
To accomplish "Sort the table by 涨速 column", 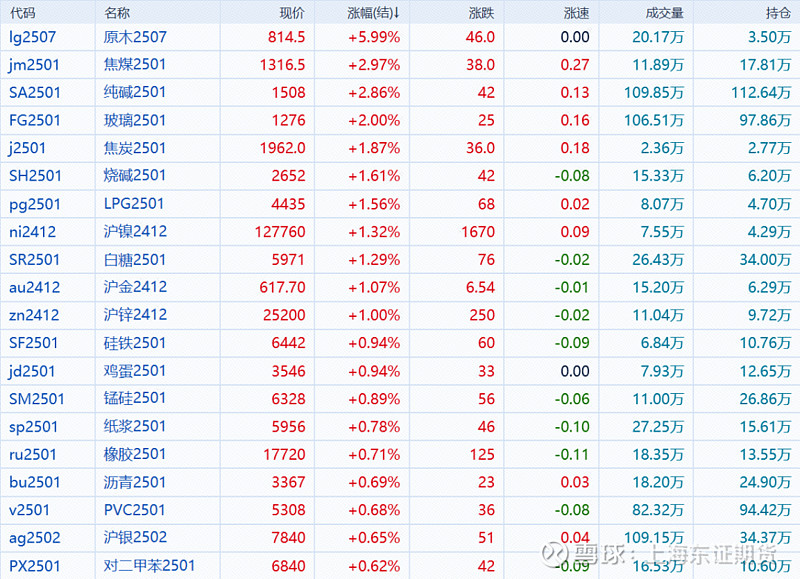I will point(576,13).
